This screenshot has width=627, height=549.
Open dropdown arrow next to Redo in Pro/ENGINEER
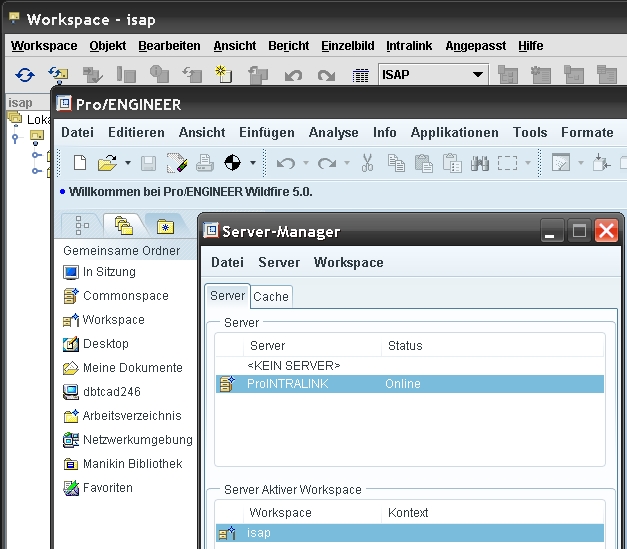pyautogui.click(x=347, y=163)
